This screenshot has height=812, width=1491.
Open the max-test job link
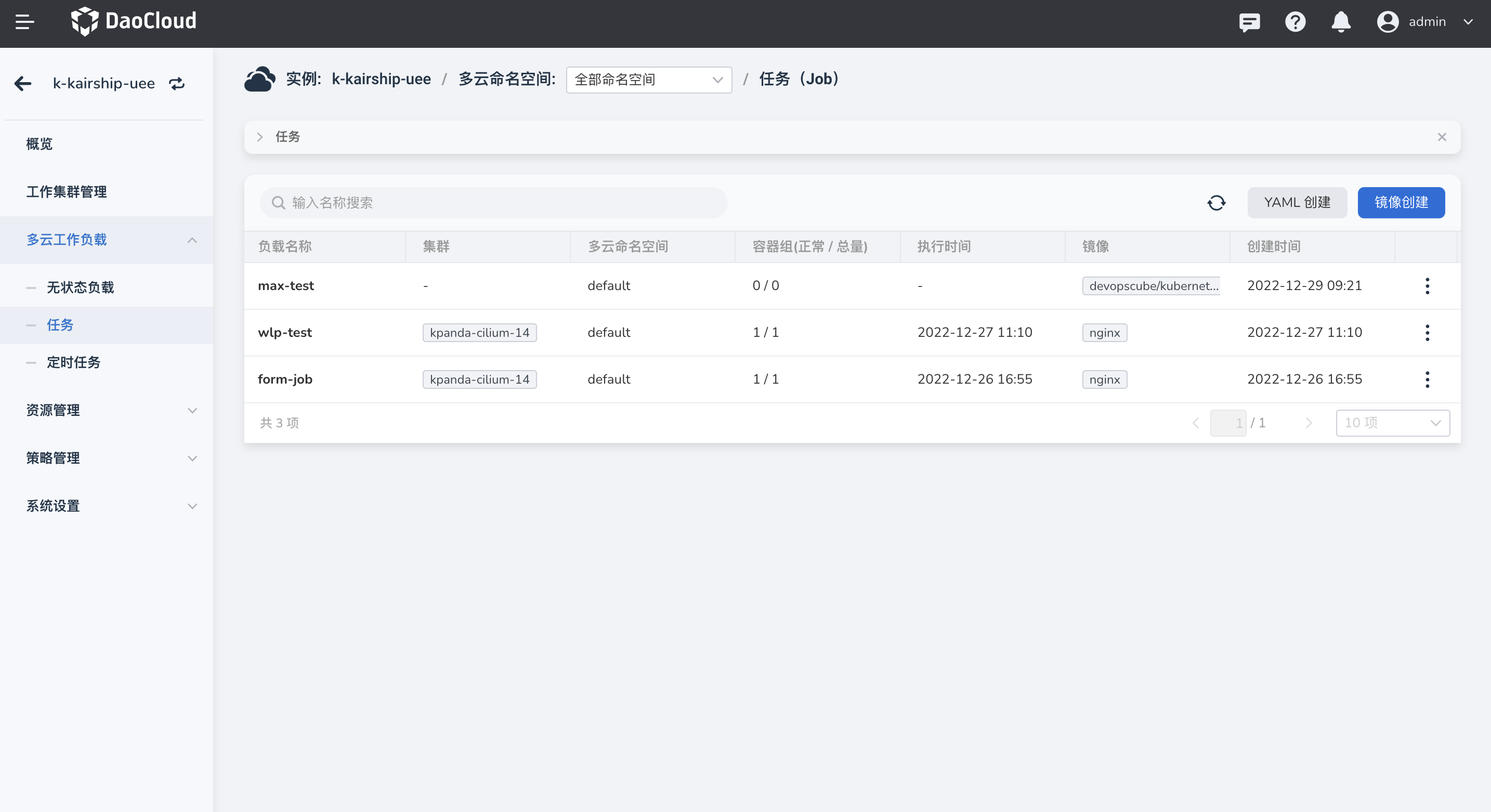tap(286, 286)
